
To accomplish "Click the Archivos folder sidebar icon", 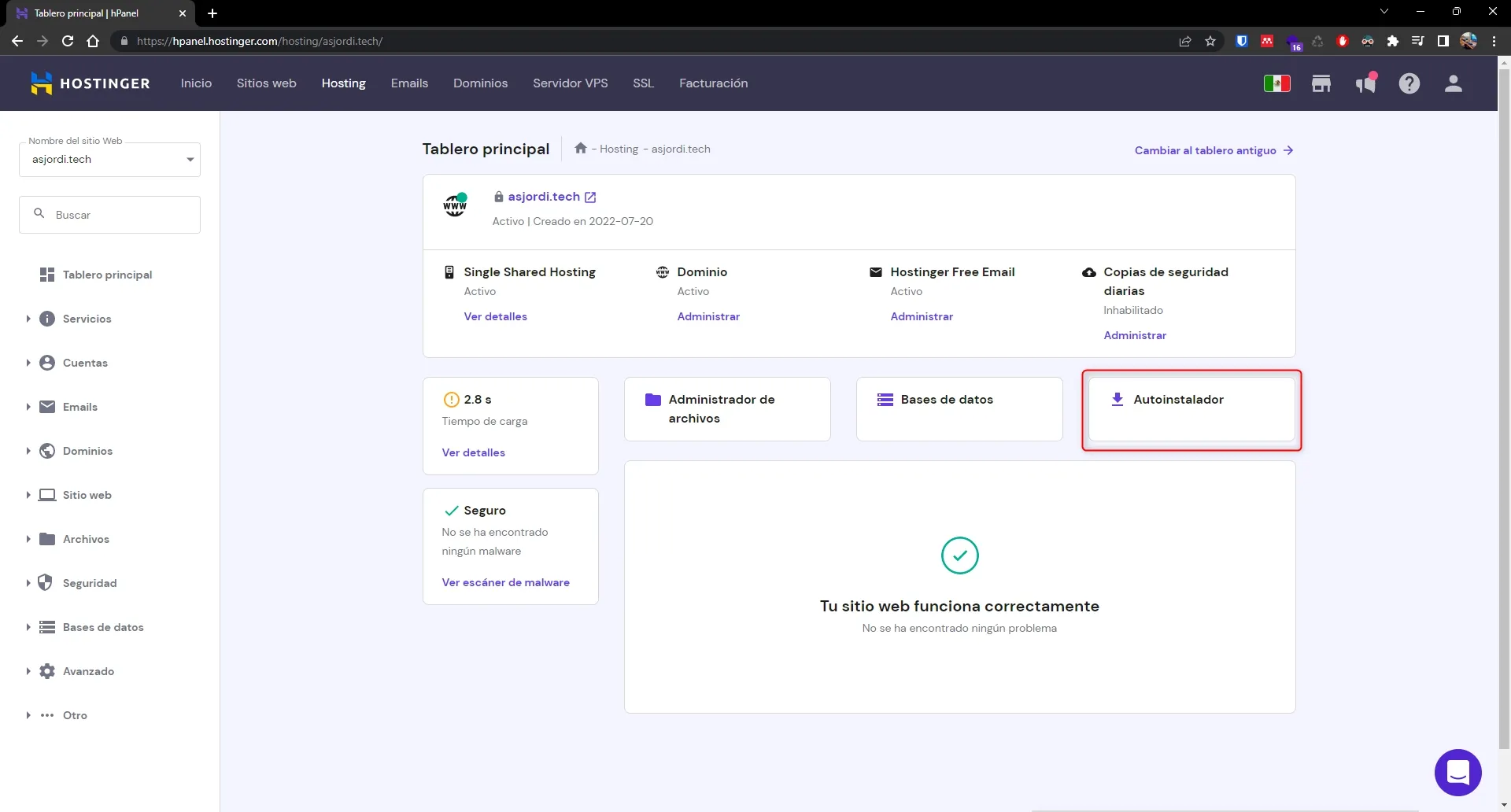I will pos(47,539).
